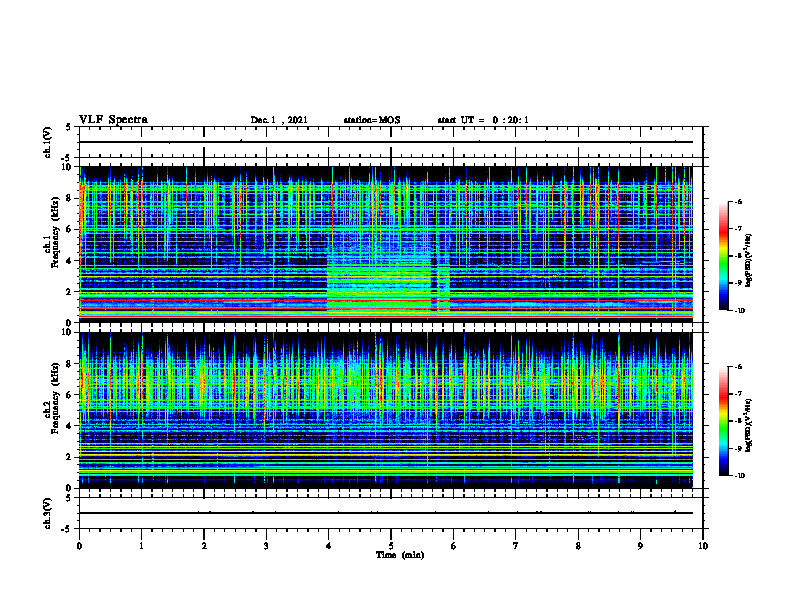This screenshot has height=612, width=792.
Task: Click the '-10' label on lower color scale
Action: click(x=739, y=476)
